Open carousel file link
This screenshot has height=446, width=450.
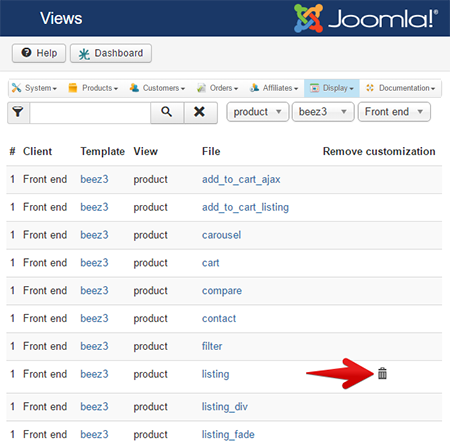pyautogui.click(x=221, y=235)
